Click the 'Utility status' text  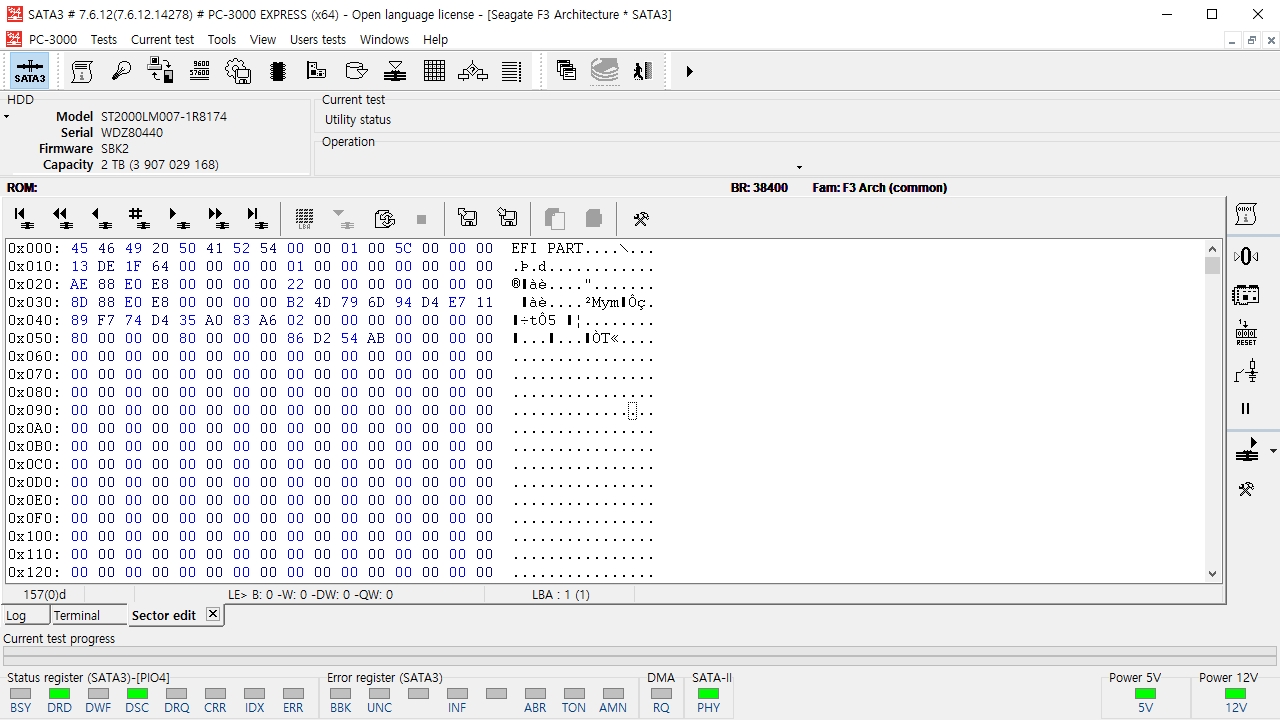pos(358,120)
